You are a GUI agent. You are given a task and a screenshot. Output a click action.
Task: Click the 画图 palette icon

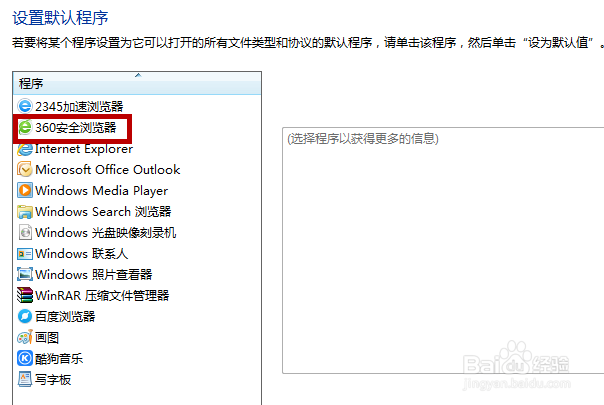click(x=25, y=337)
